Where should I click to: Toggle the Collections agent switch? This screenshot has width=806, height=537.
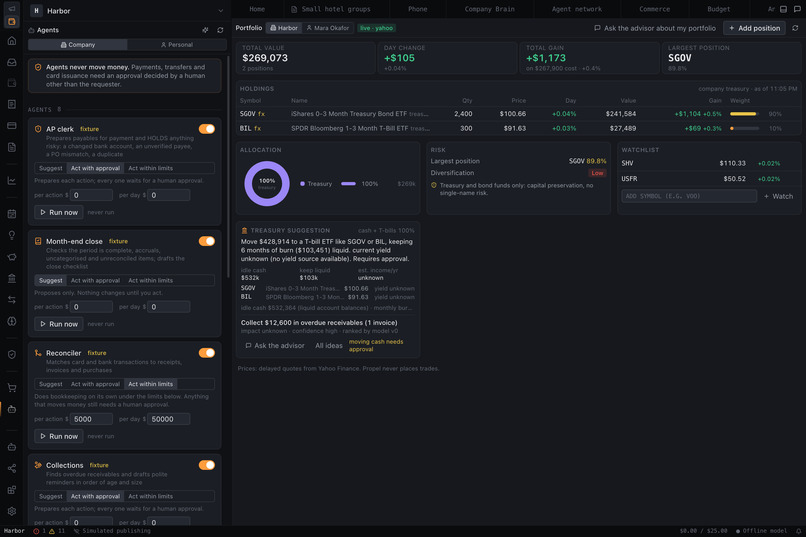(207, 465)
